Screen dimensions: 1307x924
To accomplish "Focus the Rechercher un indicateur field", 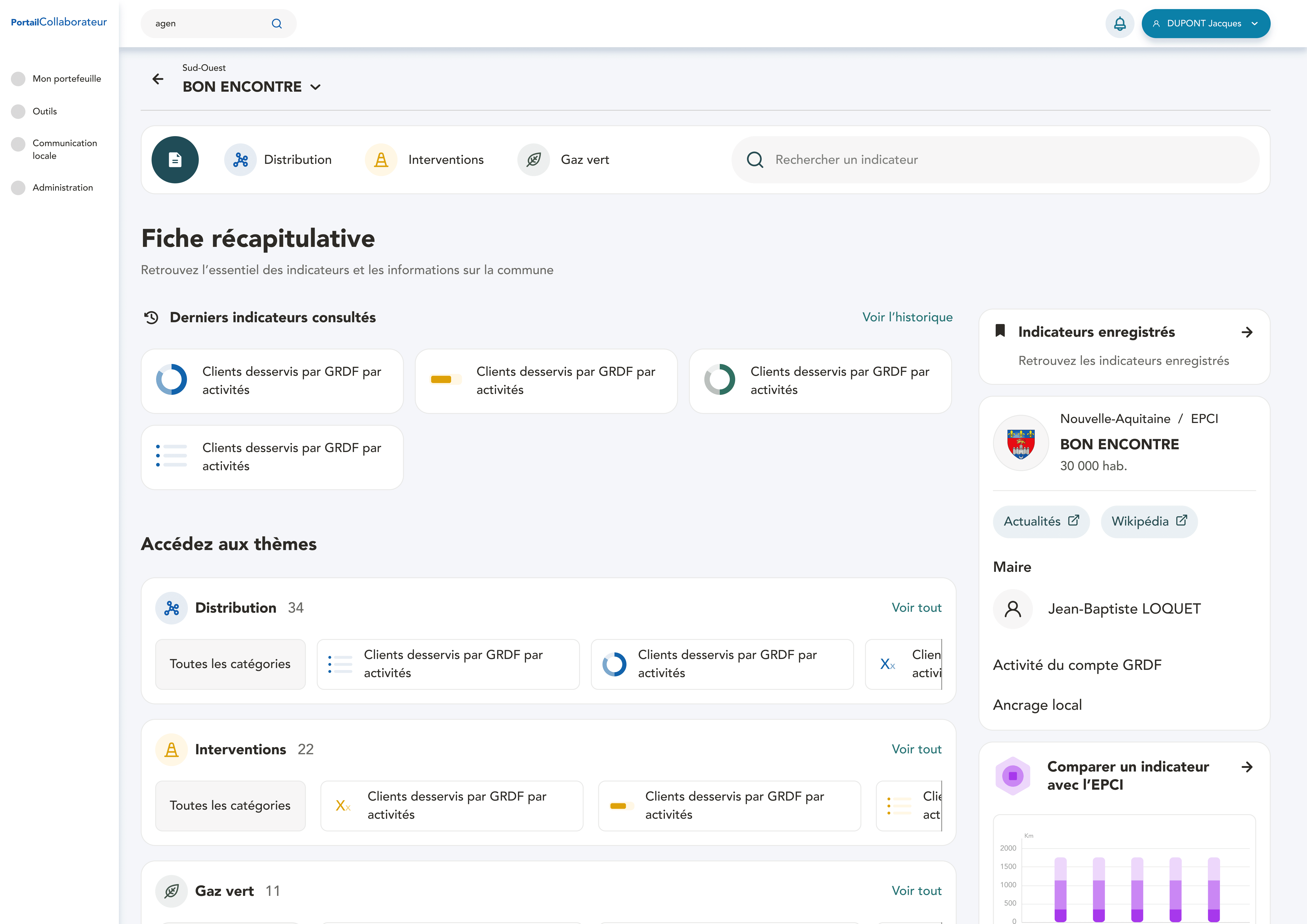I will click(1002, 160).
